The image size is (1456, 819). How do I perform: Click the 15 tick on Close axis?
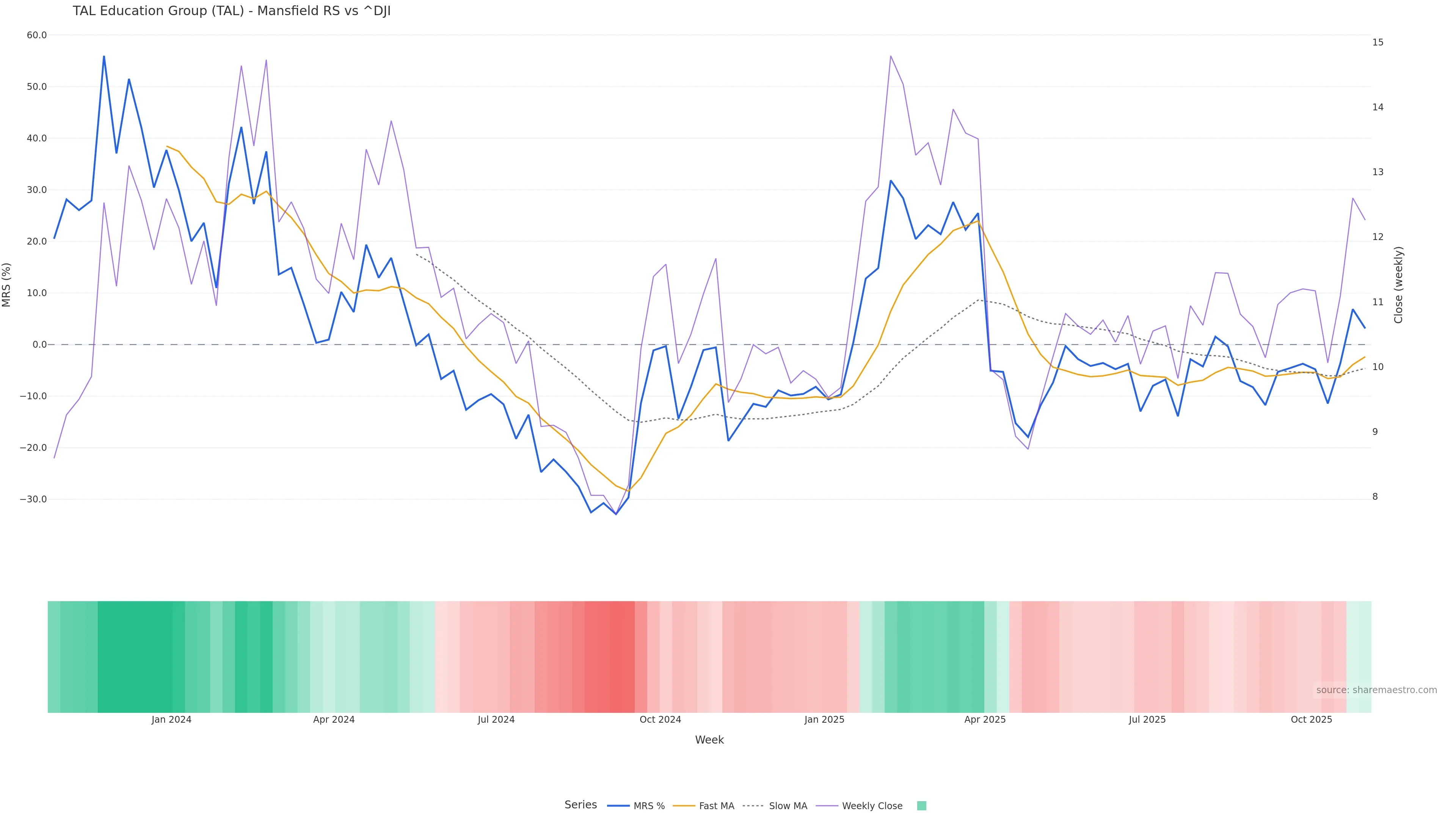coord(1378,42)
